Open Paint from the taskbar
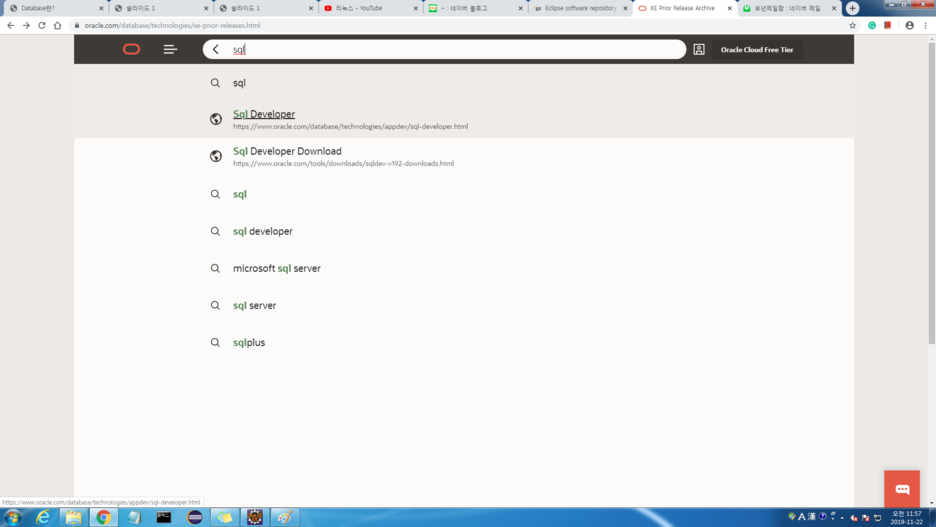 coord(285,517)
